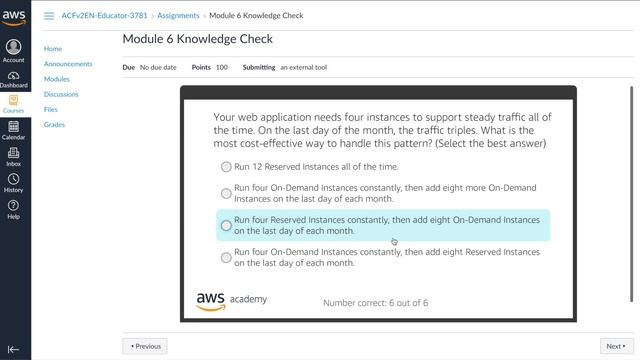640x360 pixels.
Task: Open the Help question mark icon
Action: click(13, 205)
